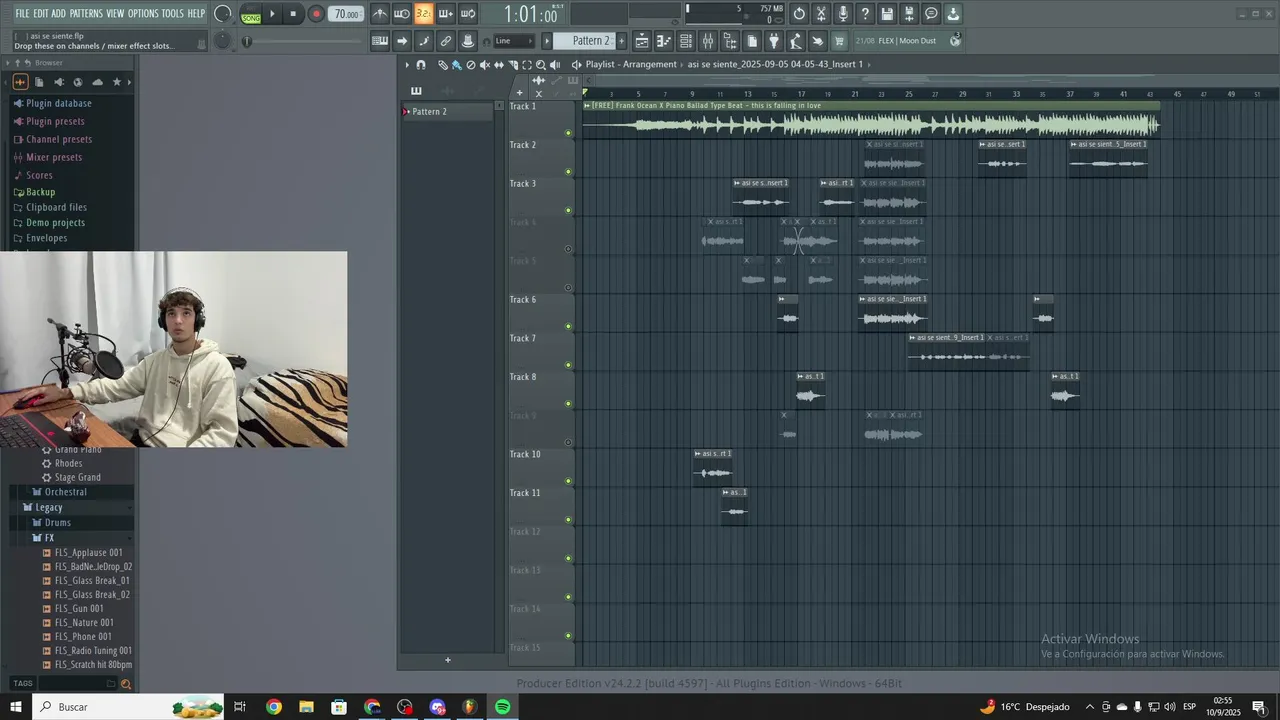Select the playlist Zoom magnifier tool
This screenshot has height=720, width=1280.
[541, 64]
